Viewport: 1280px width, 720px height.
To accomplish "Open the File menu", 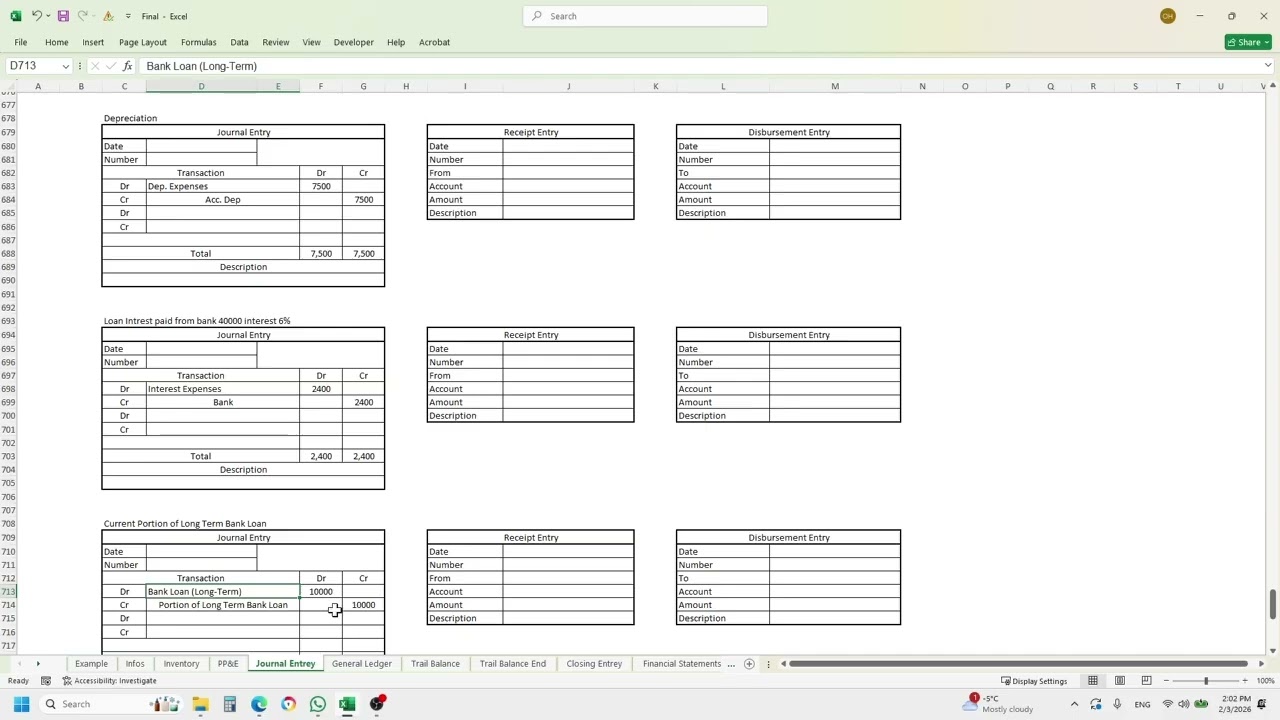I will 20,42.
